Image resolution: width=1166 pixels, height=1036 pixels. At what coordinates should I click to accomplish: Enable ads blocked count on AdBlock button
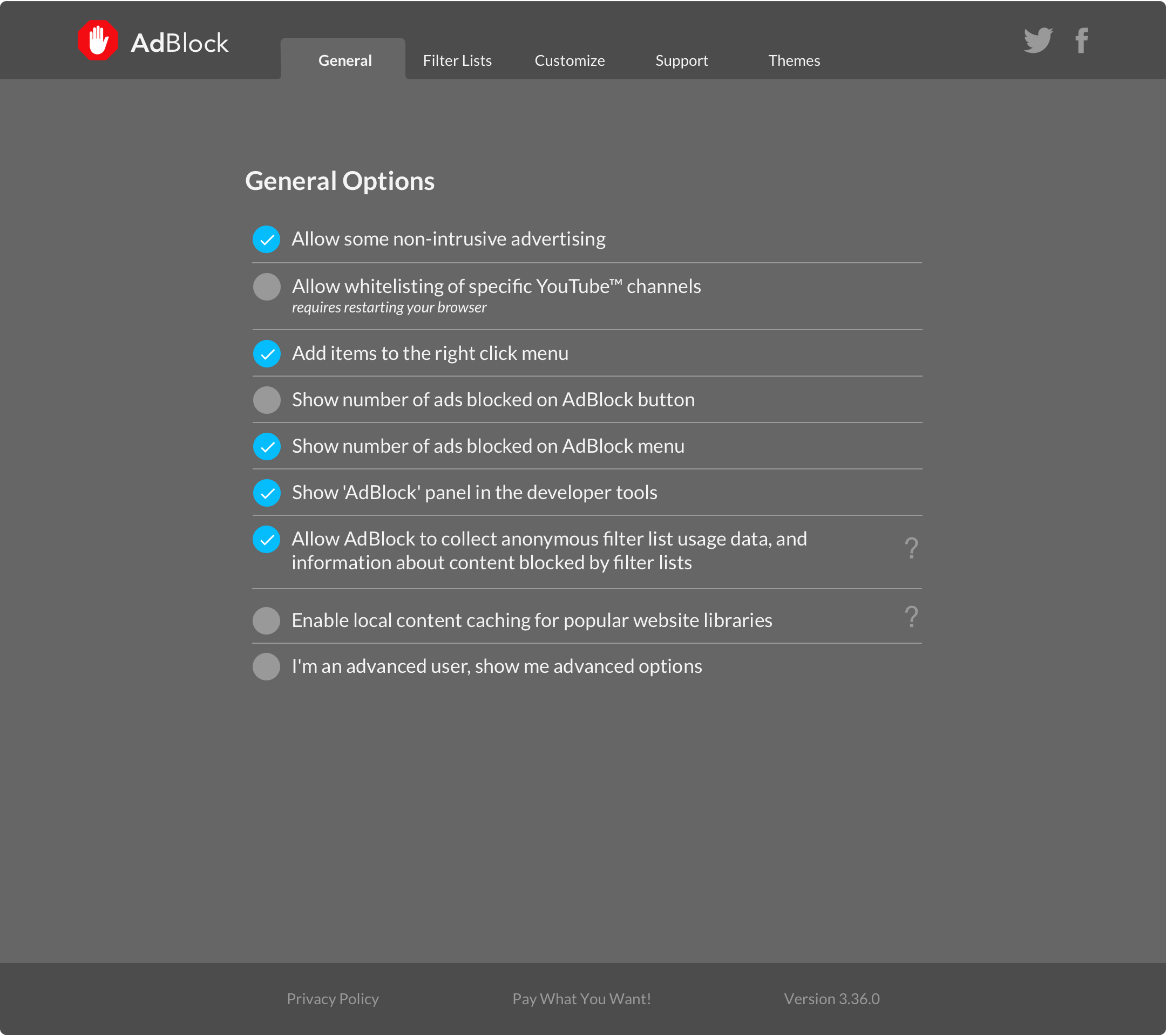[267, 400]
